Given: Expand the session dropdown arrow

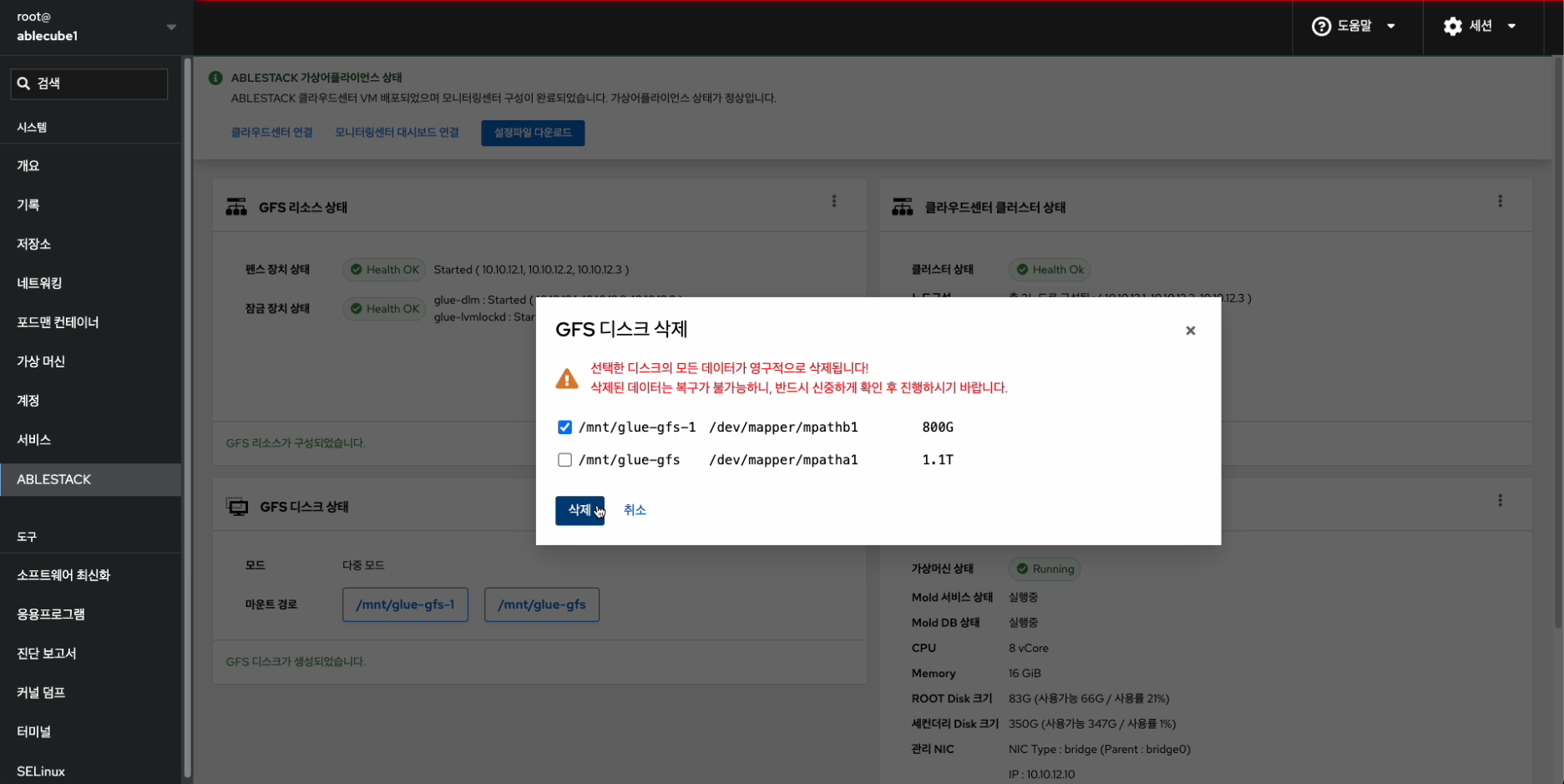Looking at the screenshot, I should 1511,27.
